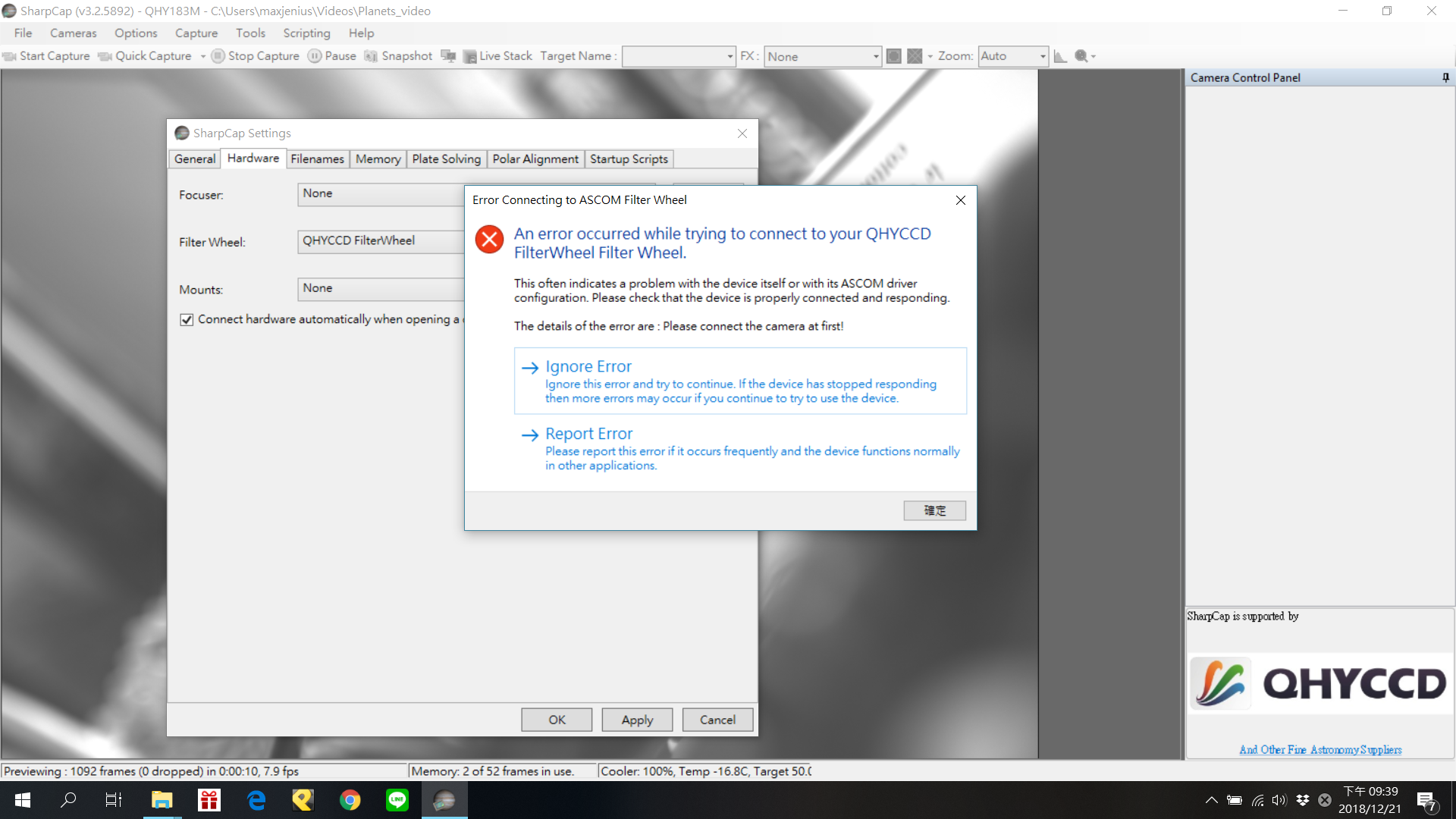The height and width of the screenshot is (819, 1456).
Task: Launch Microsoft Edge from the taskbar
Action: pyautogui.click(x=256, y=800)
